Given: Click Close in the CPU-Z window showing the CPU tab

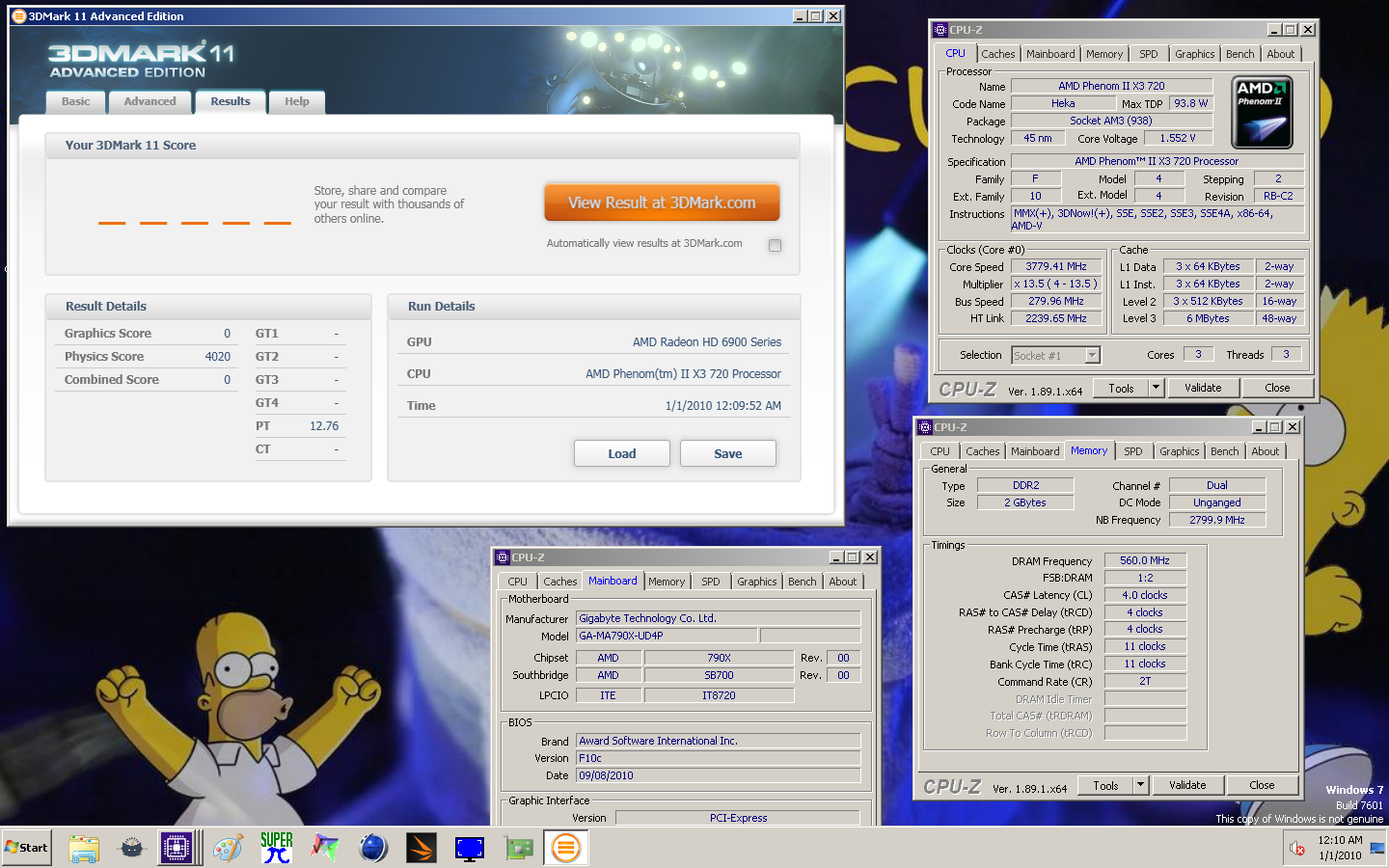Looking at the screenshot, I should pos(1277,388).
